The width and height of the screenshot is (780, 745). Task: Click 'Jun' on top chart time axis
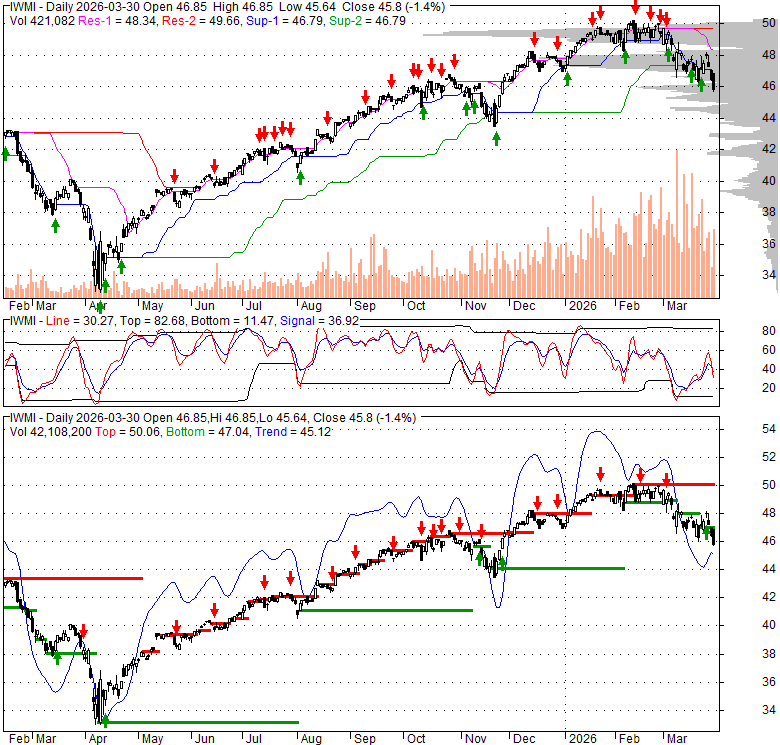[204, 306]
